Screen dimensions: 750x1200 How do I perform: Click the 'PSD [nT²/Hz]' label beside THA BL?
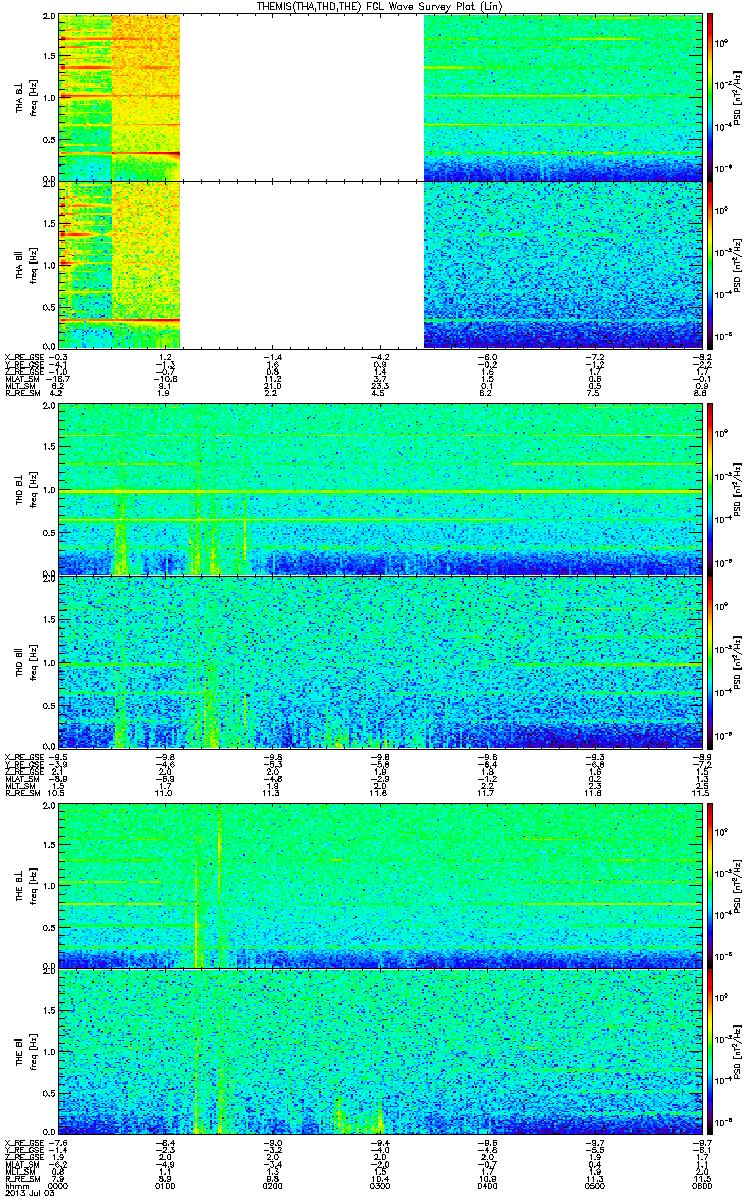pyautogui.click(x=737, y=98)
